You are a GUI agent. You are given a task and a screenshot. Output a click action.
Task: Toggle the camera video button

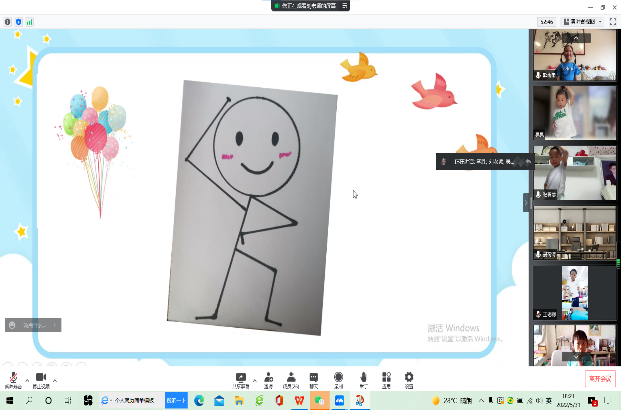(x=41, y=379)
